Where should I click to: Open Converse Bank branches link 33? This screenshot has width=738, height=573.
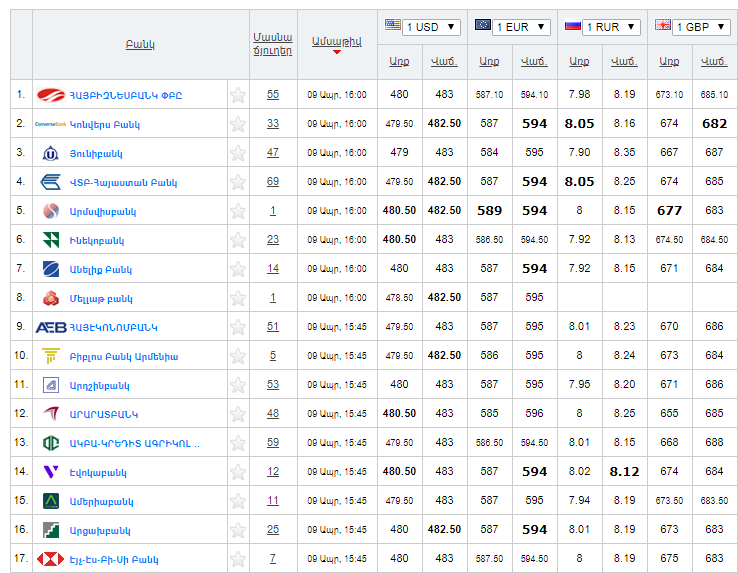(x=273, y=123)
